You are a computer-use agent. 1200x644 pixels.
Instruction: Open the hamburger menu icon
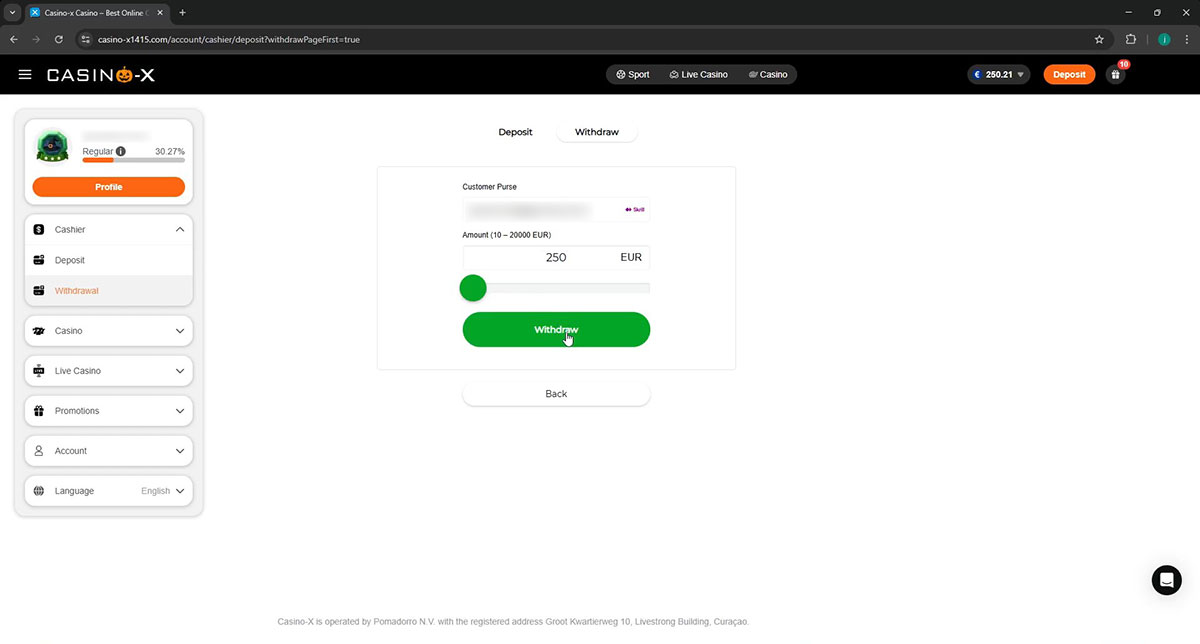25,75
